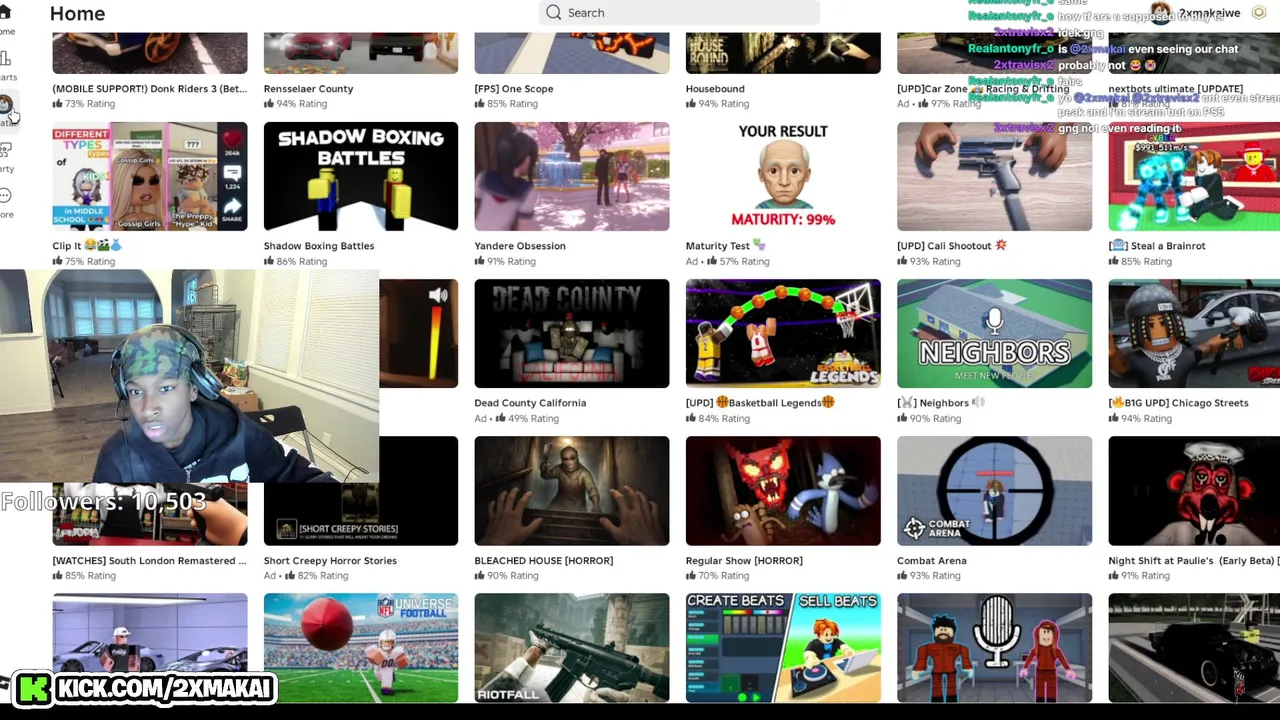Click the Short Creepy Horror Stories title

(330, 561)
